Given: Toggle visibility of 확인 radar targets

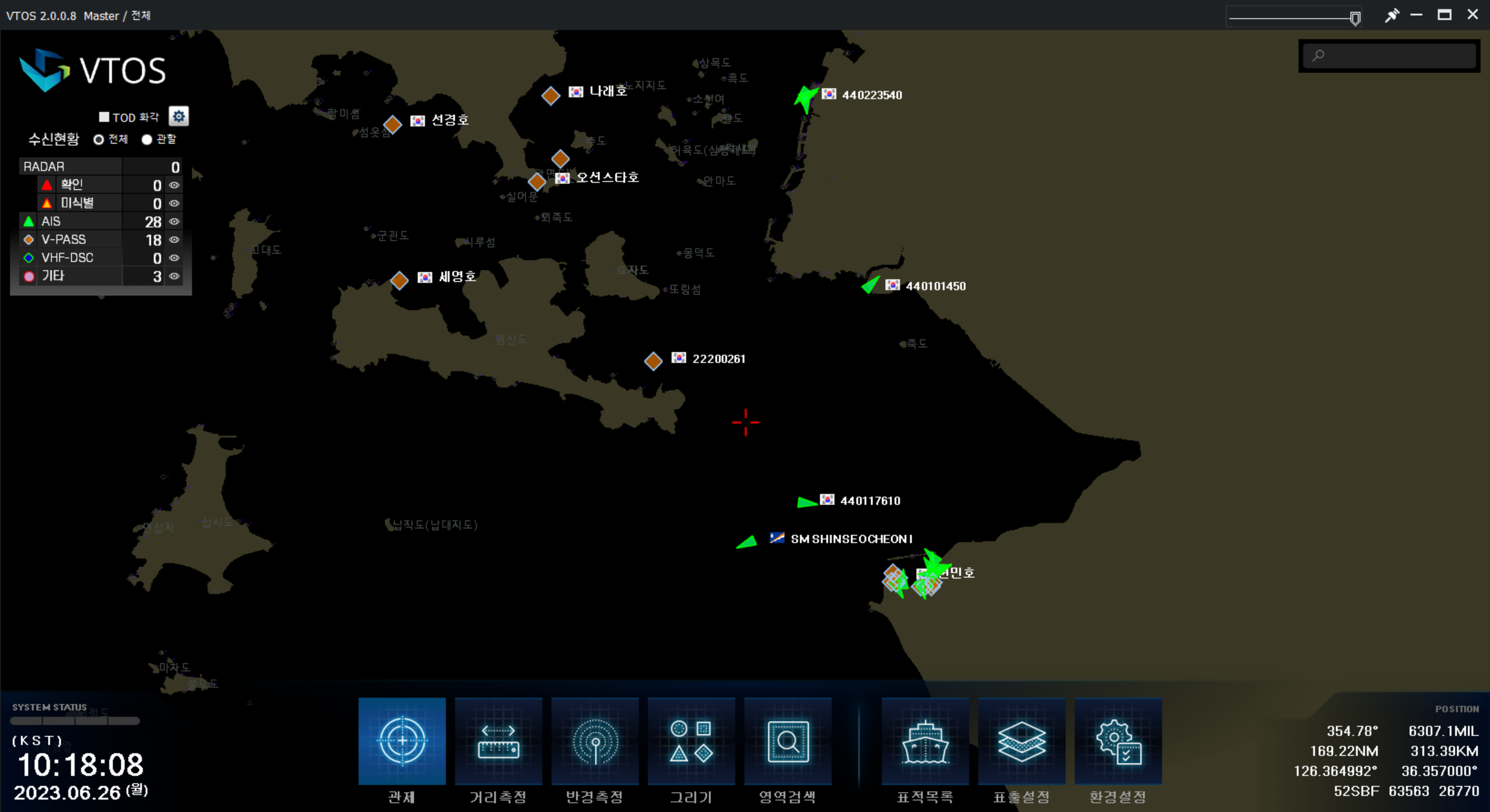Looking at the screenshot, I should click(x=174, y=185).
